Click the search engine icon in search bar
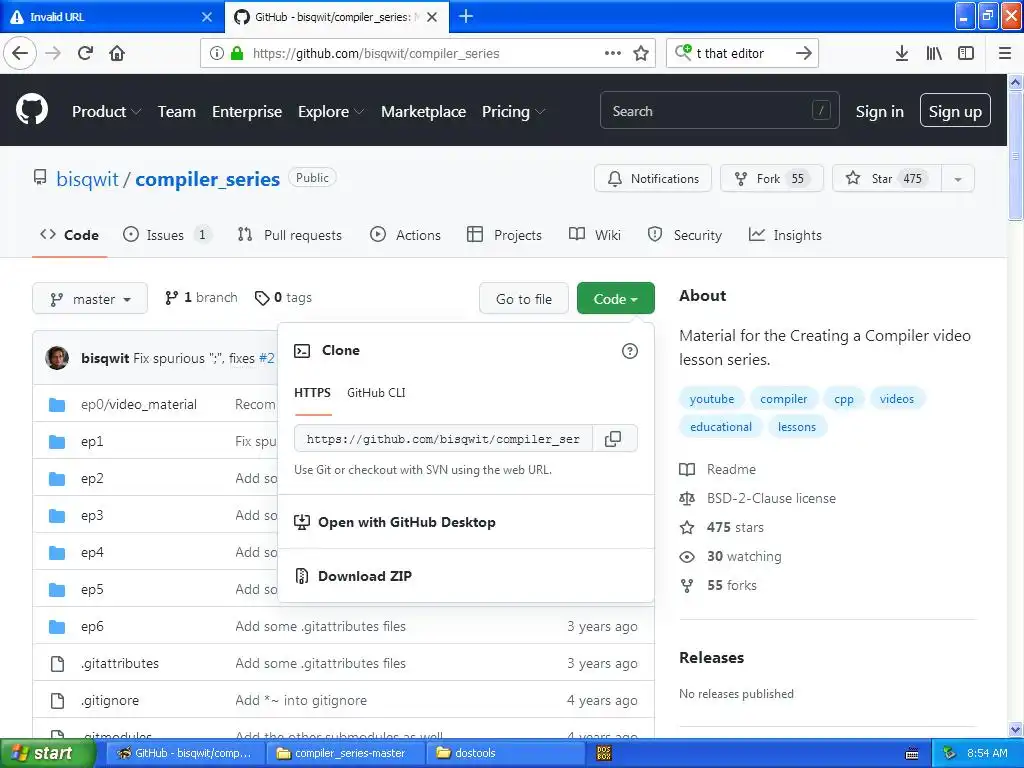1024x768 pixels. point(683,52)
